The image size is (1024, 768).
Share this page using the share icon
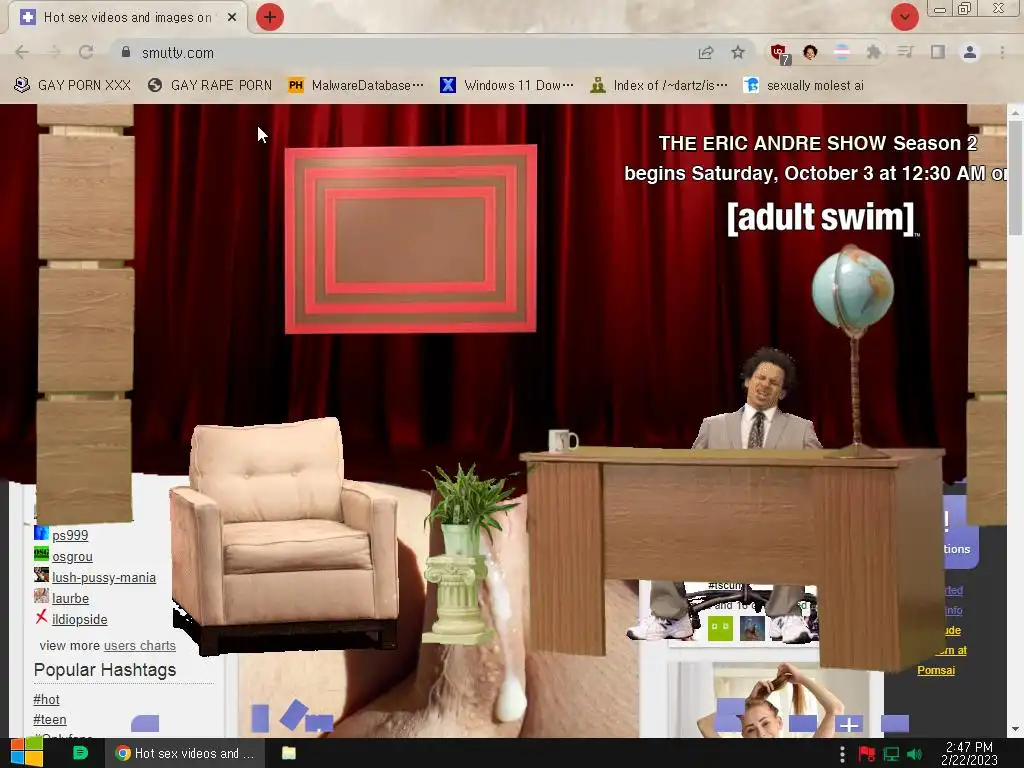[705, 52]
